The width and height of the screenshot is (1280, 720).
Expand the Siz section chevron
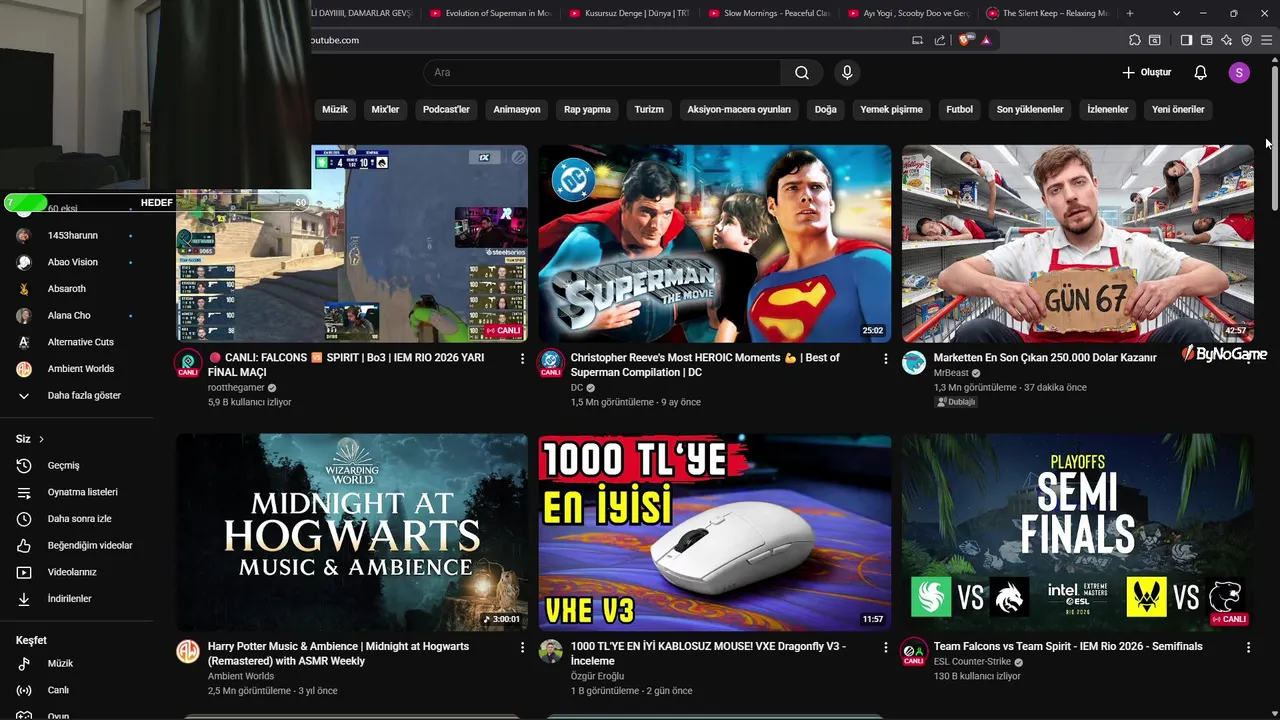[41, 439]
